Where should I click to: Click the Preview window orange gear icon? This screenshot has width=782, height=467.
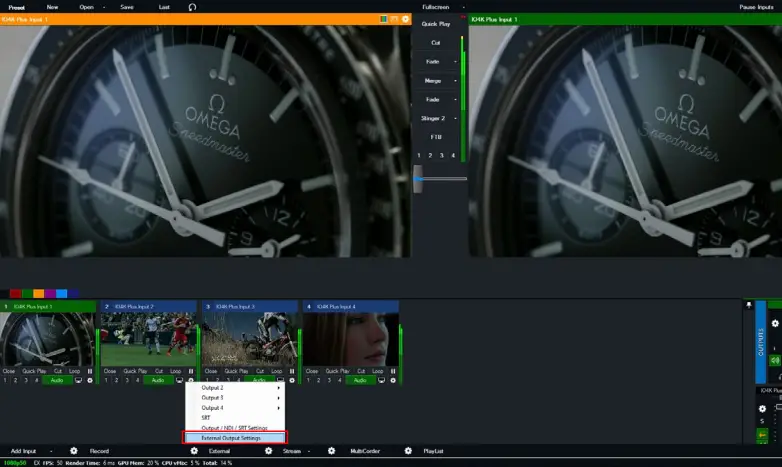[x=405, y=19]
